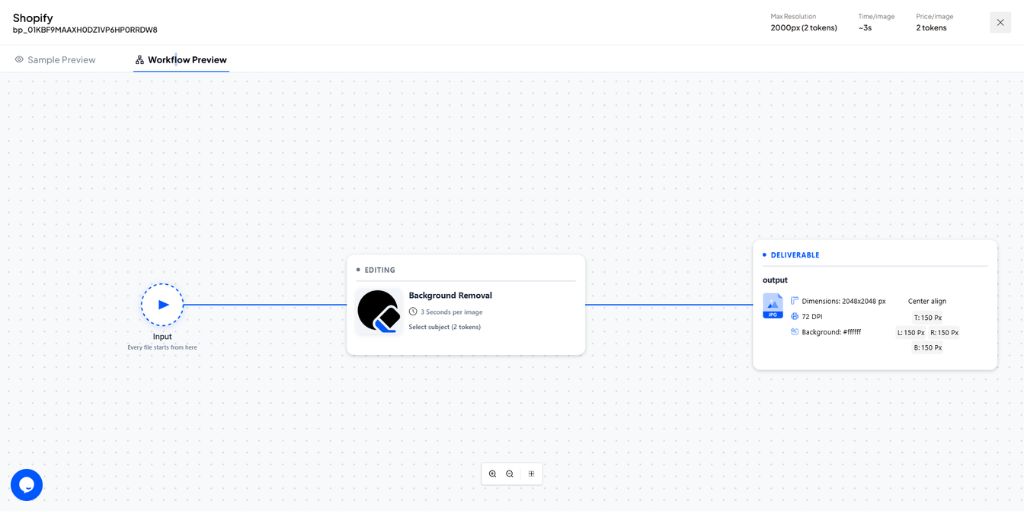Close the Shopify preview panel

(x=1000, y=22)
